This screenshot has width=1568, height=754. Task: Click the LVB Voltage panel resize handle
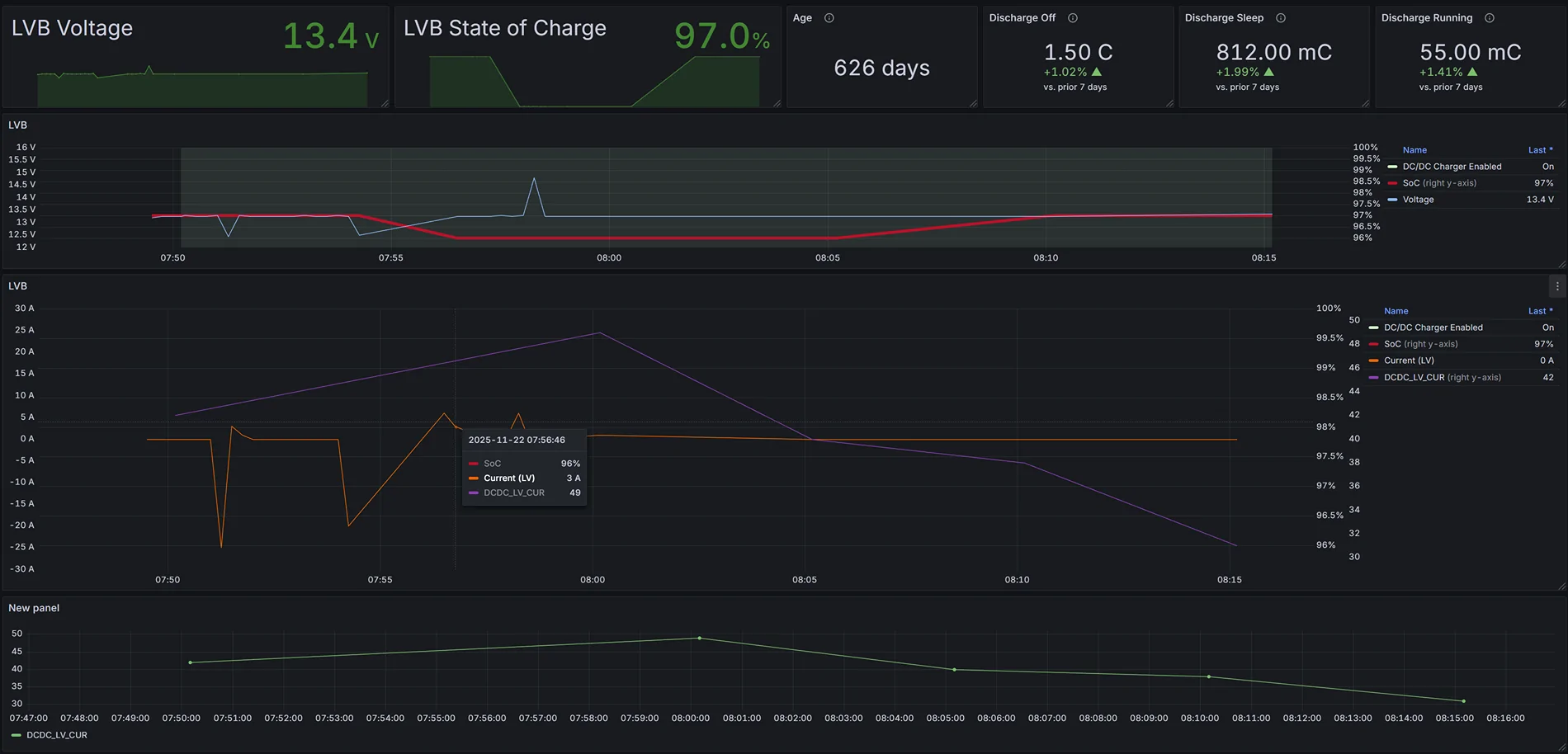(x=385, y=103)
